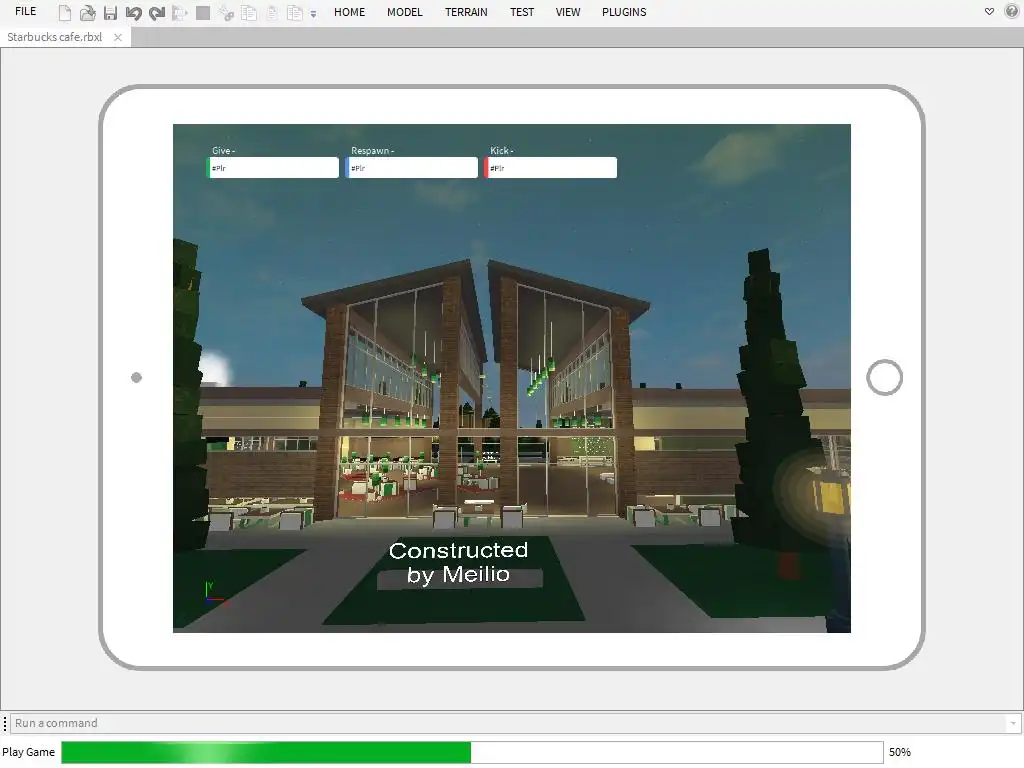Switch to the TERRAIN ribbon tab

point(466,12)
